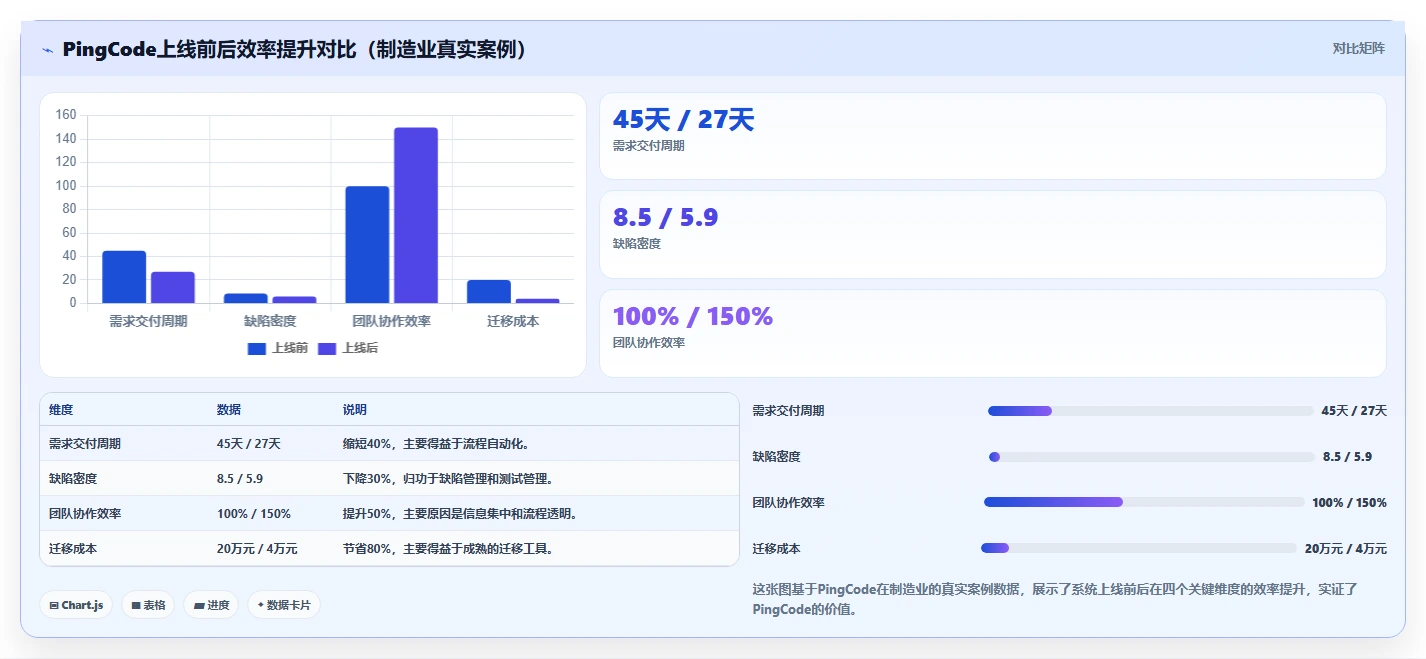Click the 表格 tag chip
The image size is (1426, 659).
[x=148, y=605]
